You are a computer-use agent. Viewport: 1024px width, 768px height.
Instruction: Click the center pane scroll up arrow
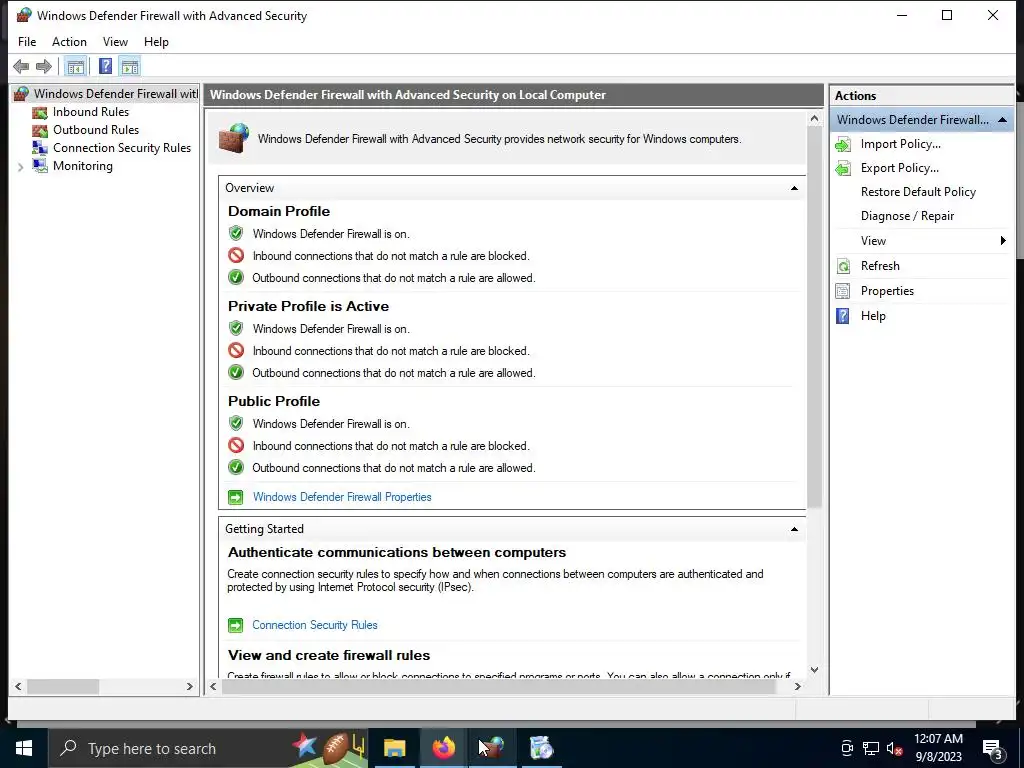[x=814, y=118]
